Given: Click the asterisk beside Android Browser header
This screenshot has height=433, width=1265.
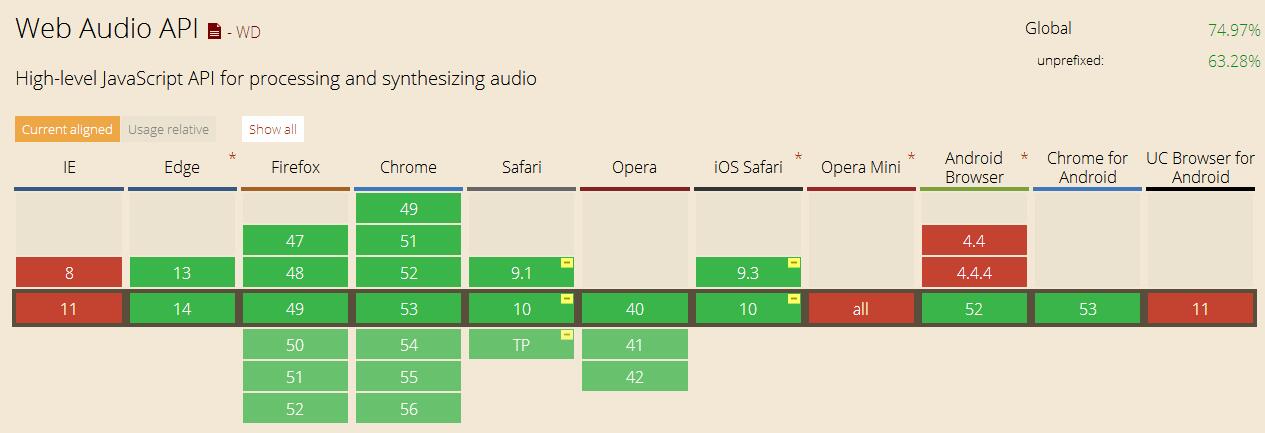Looking at the screenshot, I should pos(1024,158).
